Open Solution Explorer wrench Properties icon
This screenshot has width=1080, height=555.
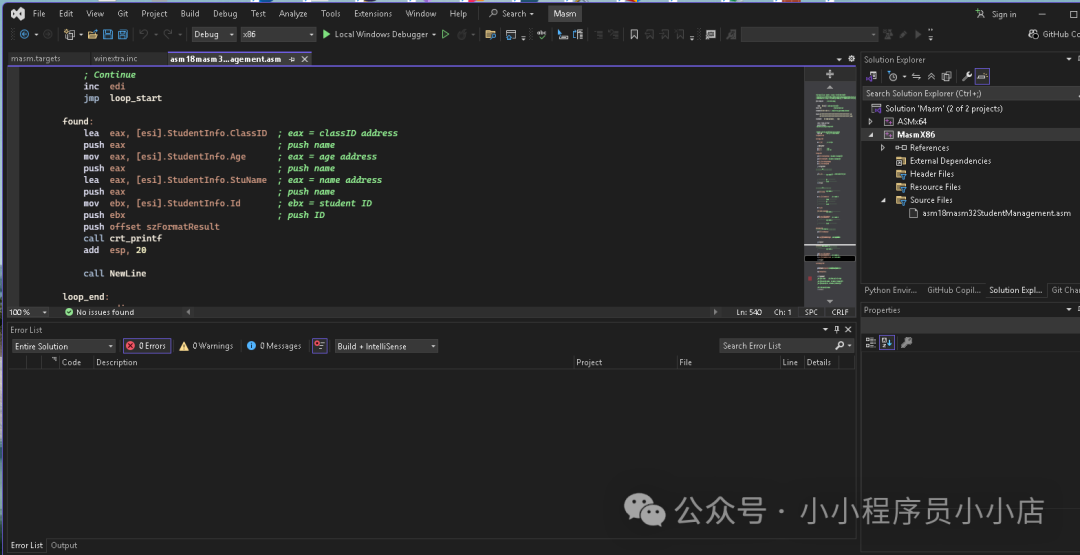click(967, 76)
